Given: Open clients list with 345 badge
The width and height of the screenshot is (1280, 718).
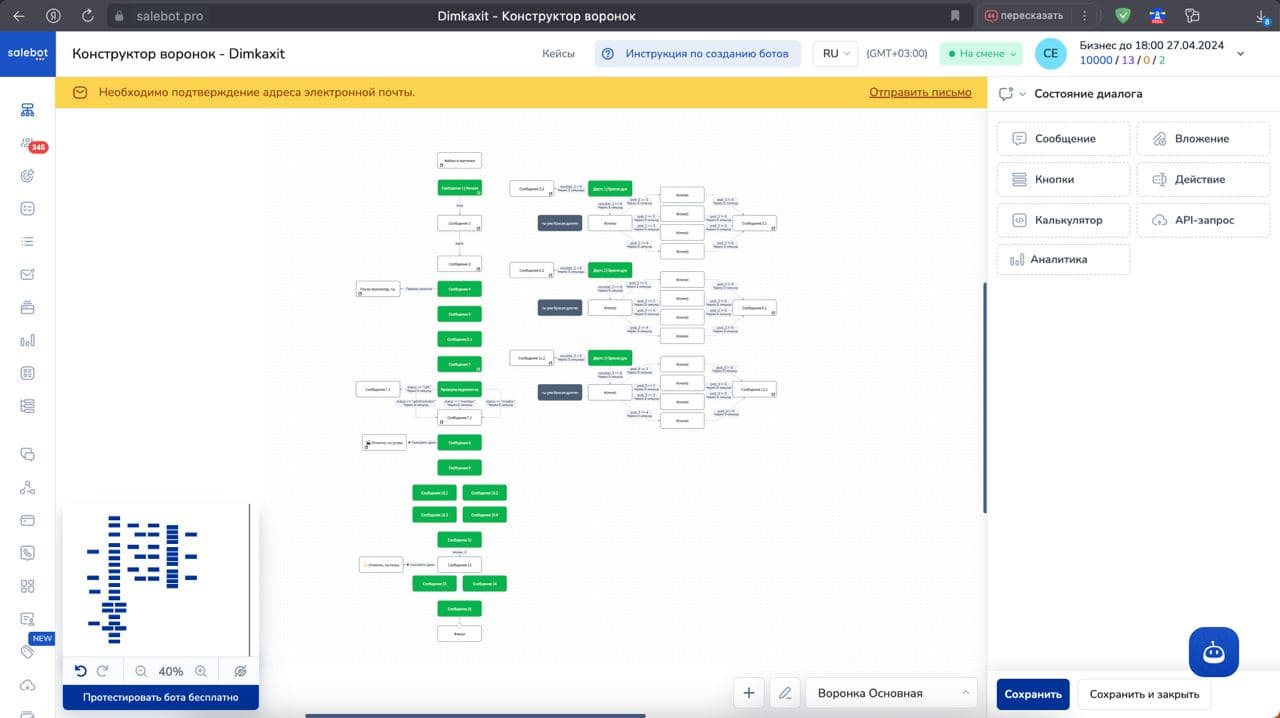Looking at the screenshot, I should click(28, 144).
